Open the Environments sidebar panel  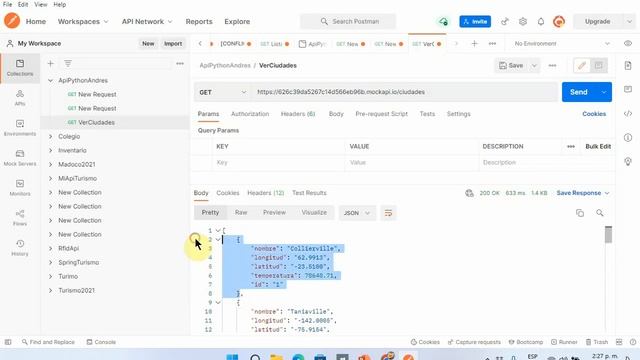[x=20, y=128]
